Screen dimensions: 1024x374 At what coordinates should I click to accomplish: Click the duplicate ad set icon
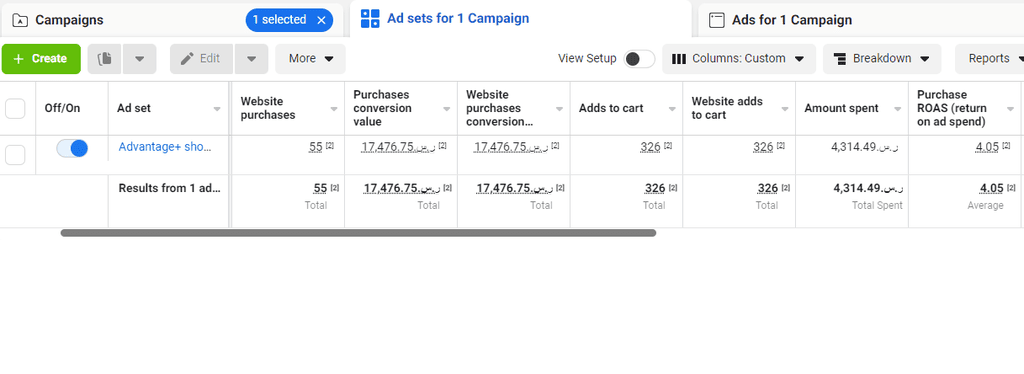tap(104, 59)
